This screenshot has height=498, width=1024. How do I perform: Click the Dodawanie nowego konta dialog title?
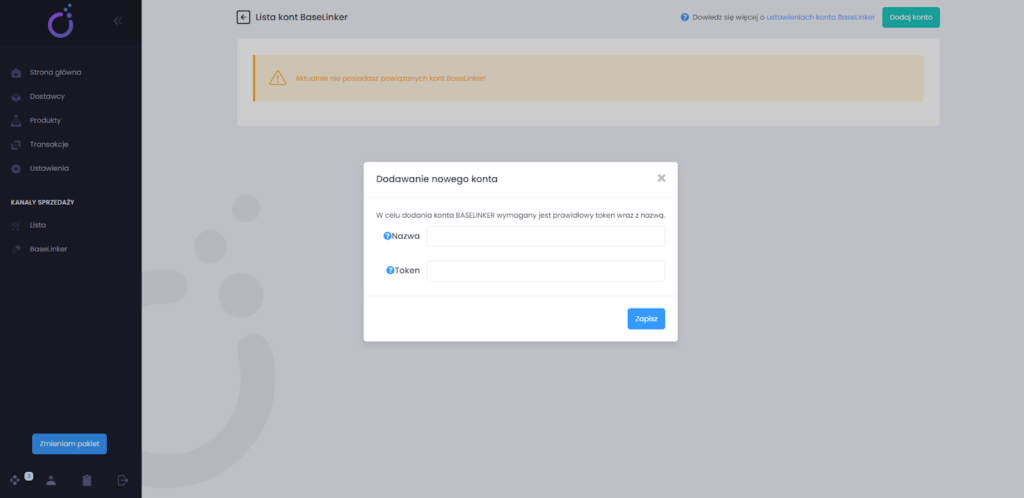tap(437, 179)
